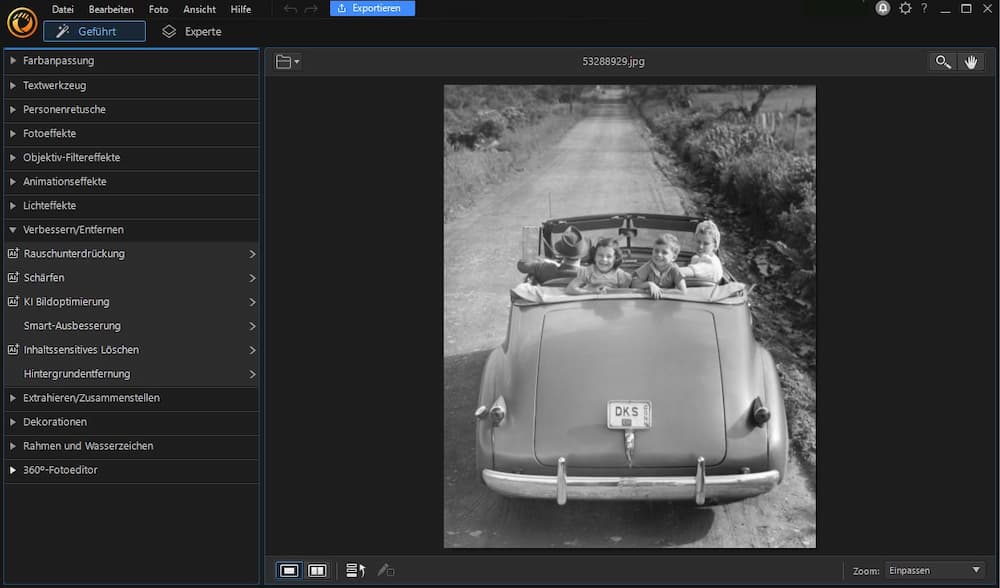1000x588 pixels.
Task: Open the settings gear icon
Action: (905, 8)
